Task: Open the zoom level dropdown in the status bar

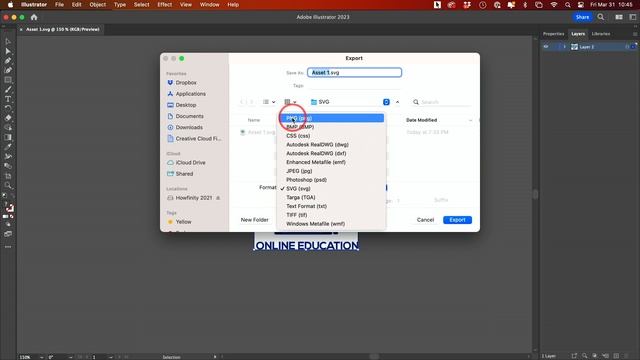Action: point(42,357)
